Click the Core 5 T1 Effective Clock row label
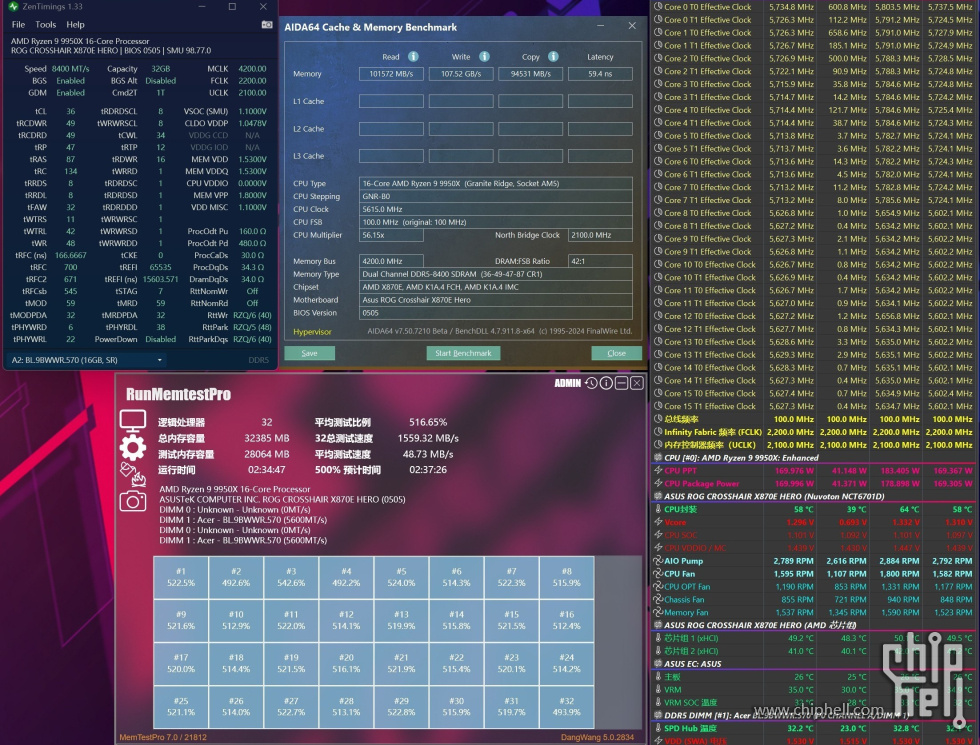The image size is (980, 745). coord(708,149)
